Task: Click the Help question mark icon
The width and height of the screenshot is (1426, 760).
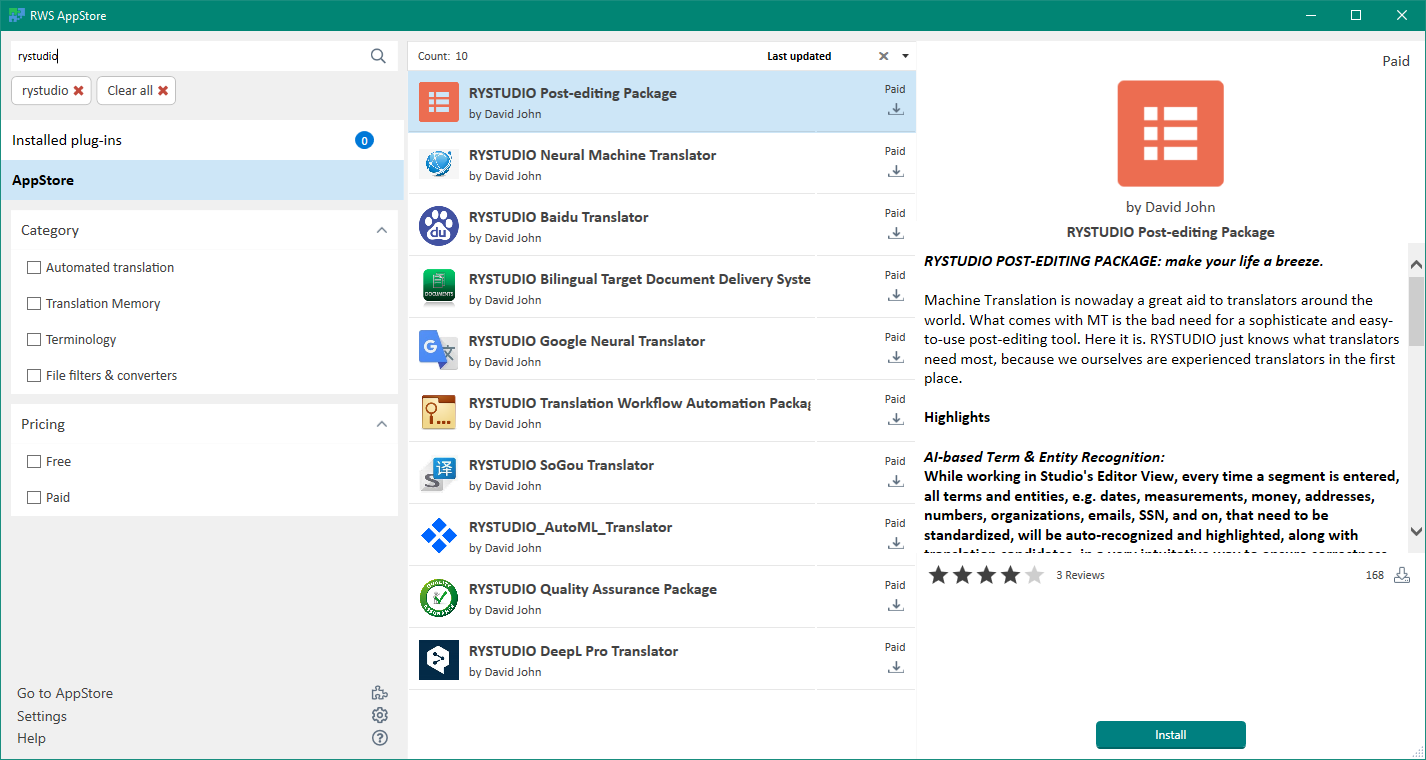Action: tap(379, 738)
